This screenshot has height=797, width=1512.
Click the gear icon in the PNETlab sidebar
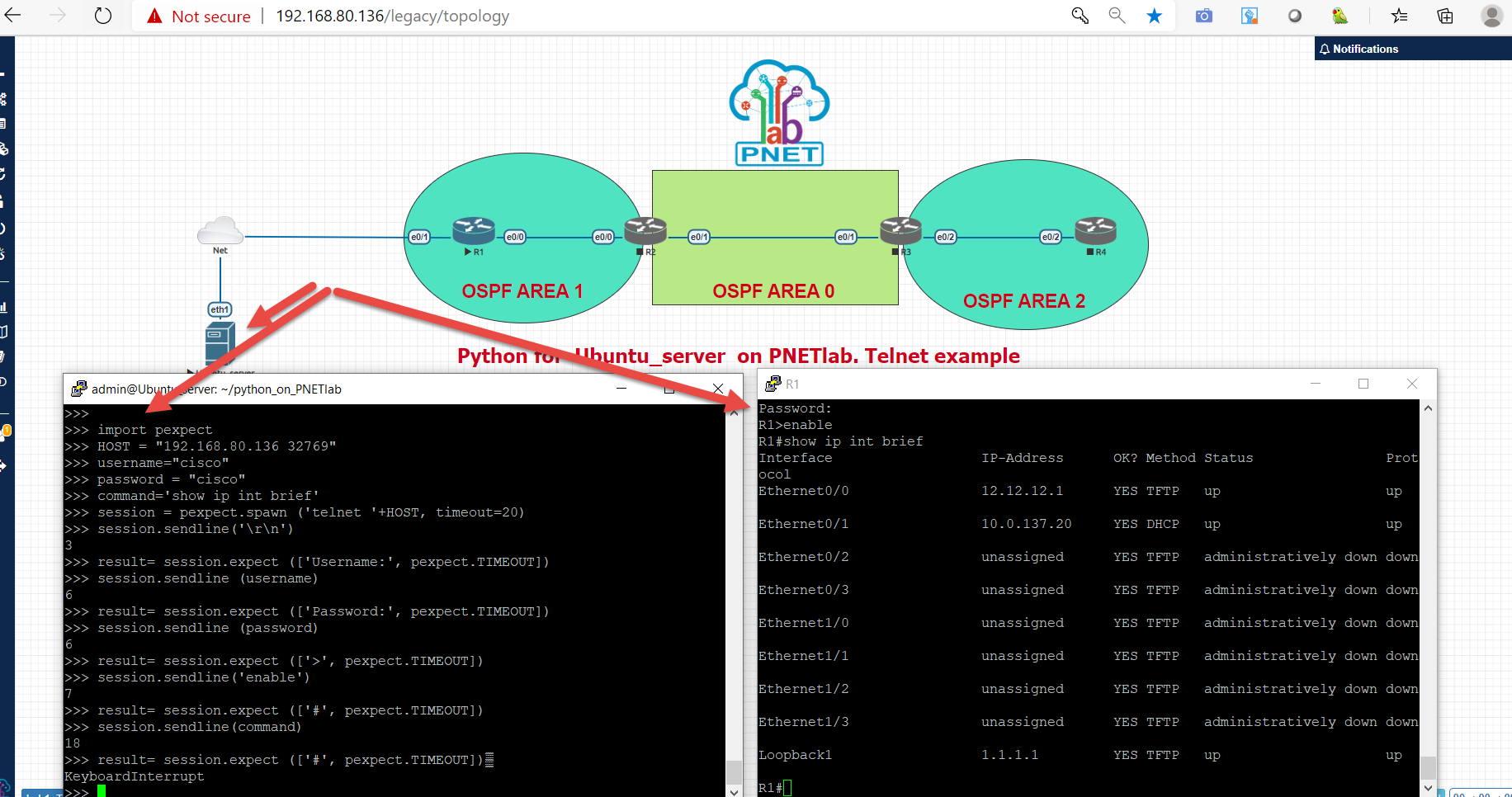(x=7, y=99)
